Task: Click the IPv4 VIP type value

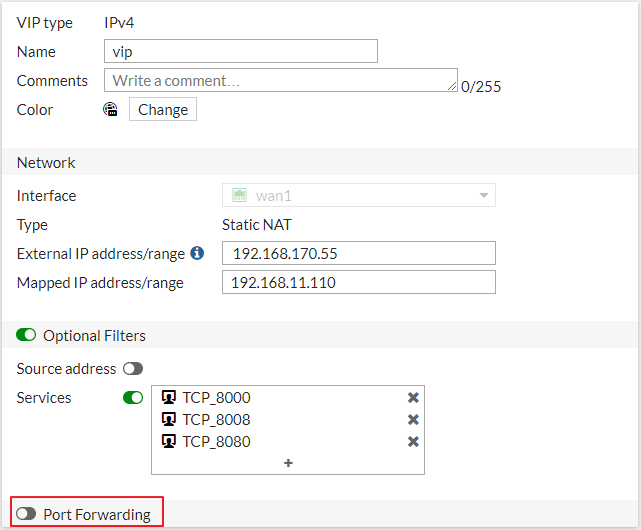Action: click(119, 22)
